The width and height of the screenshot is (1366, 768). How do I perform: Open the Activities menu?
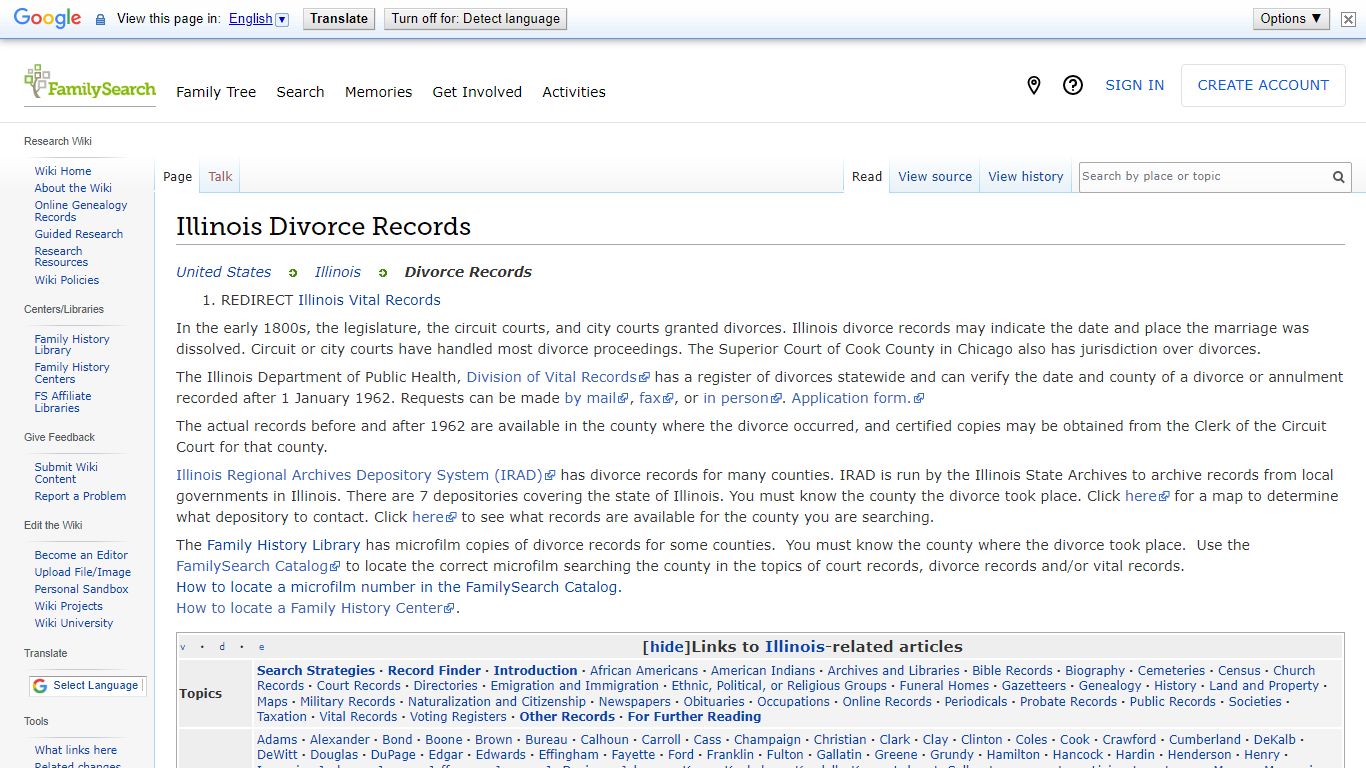(574, 92)
